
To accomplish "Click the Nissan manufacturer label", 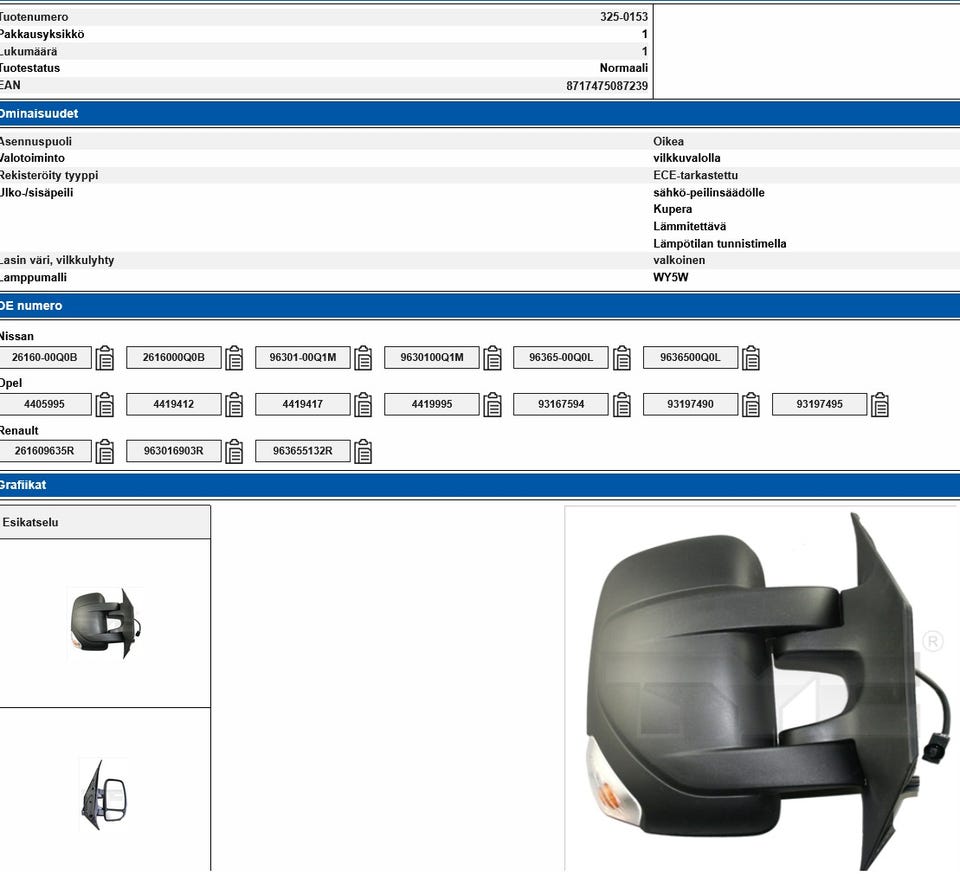I will (x=17, y=336).
